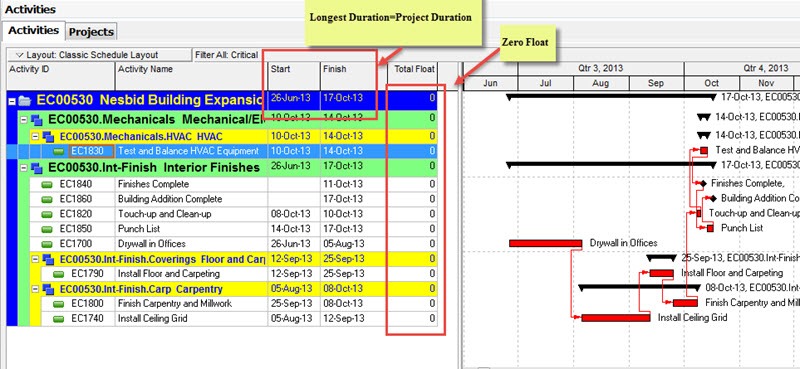Click the Install Floor and Carpeting Gantt bar
The width and height of the screenshot is (800, 369).
662,273
